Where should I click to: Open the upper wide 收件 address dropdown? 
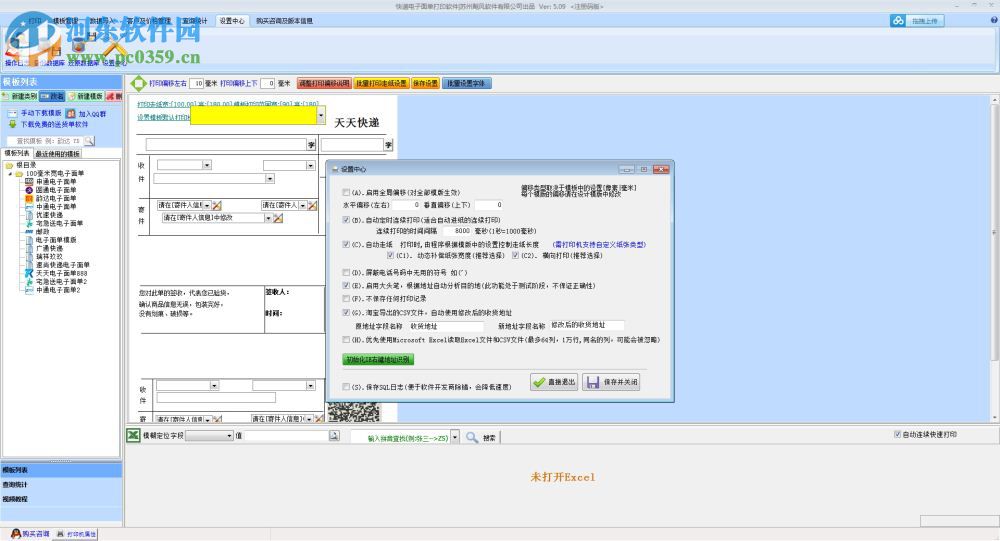click(270, 179)
